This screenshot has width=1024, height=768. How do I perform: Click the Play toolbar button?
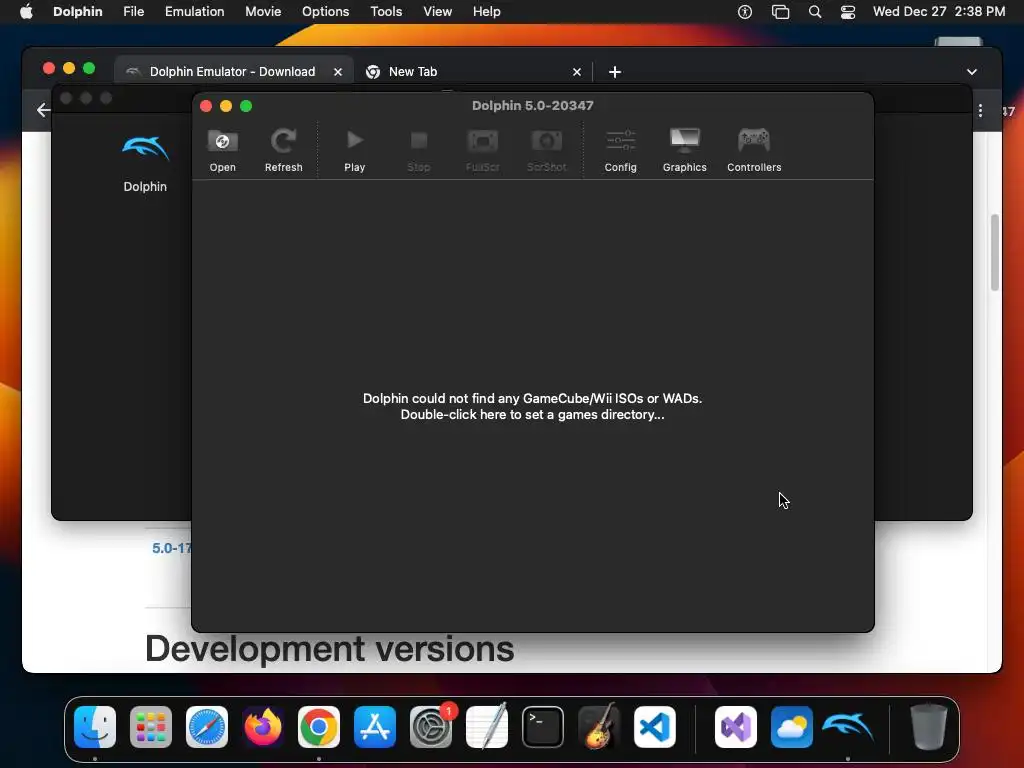(x=355, y=150)
